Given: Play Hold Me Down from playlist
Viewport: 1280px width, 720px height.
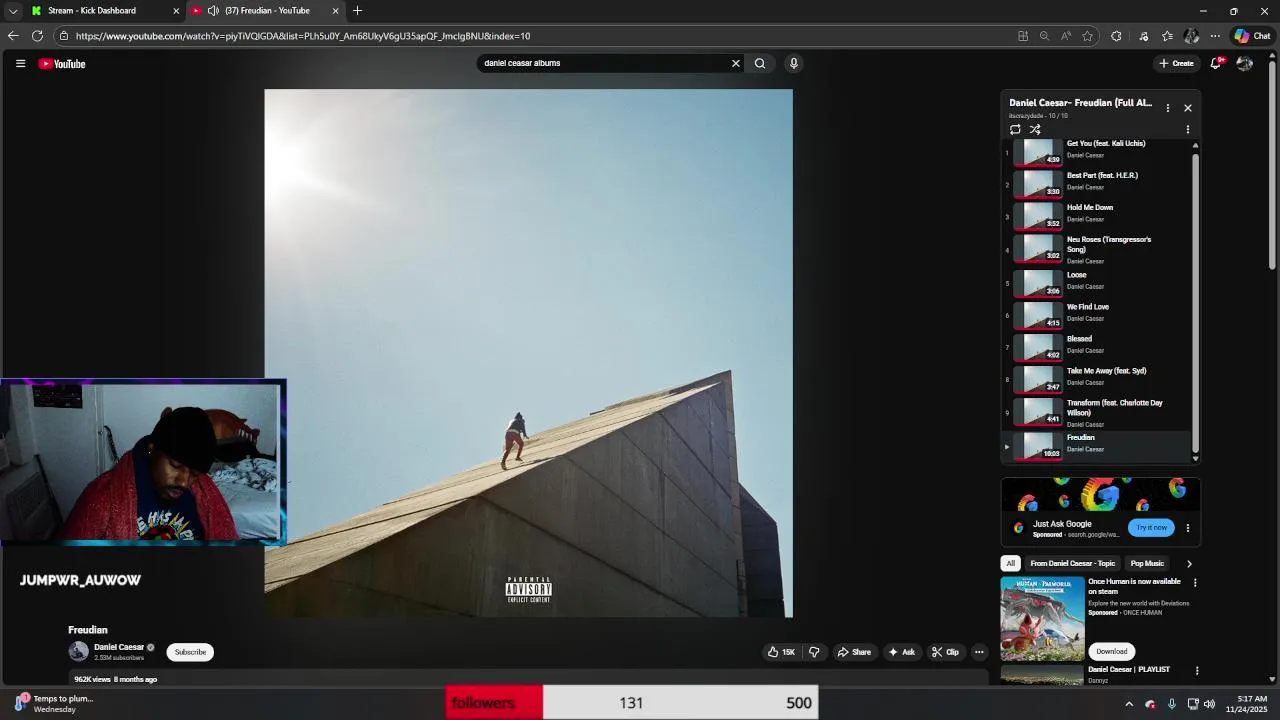Looking at the screenshot, I should pos(1097,216).
